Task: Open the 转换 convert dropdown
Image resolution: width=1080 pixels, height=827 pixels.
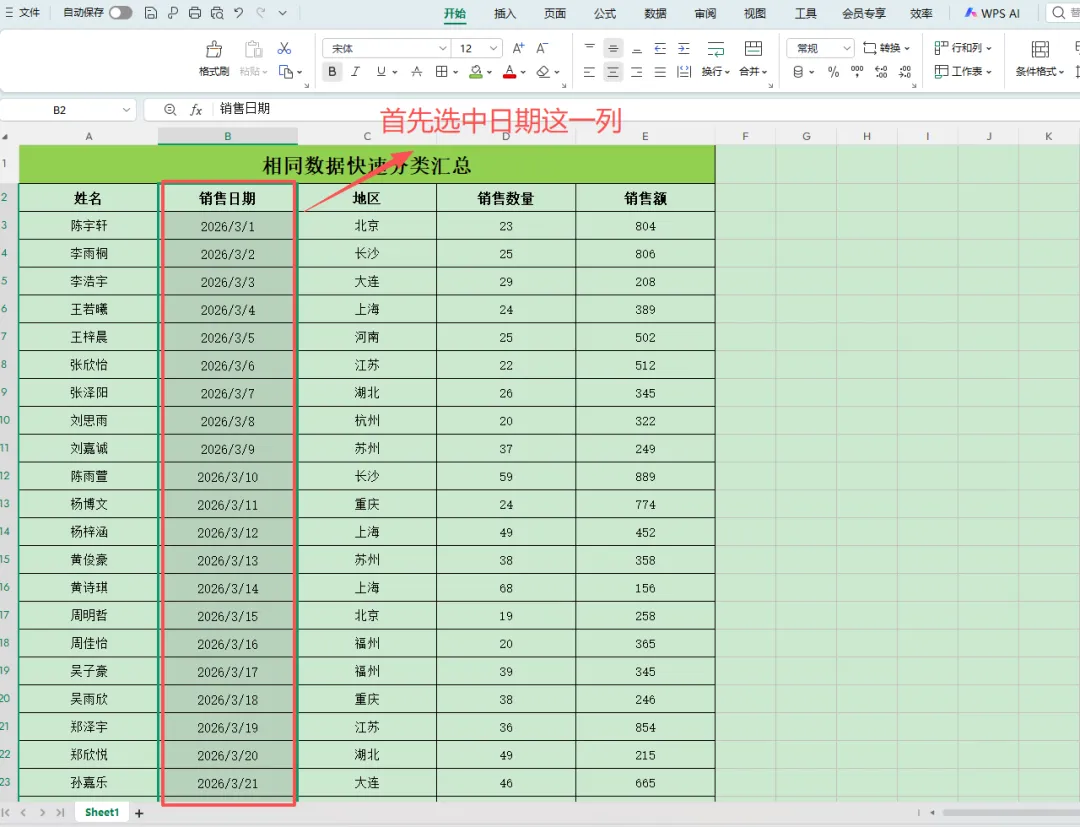Action: [x=886, y=48]
